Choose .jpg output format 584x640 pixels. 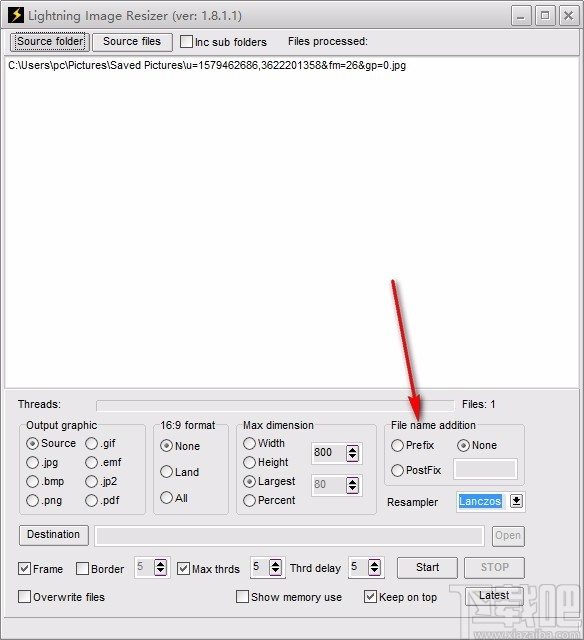[x=32, y=462]
